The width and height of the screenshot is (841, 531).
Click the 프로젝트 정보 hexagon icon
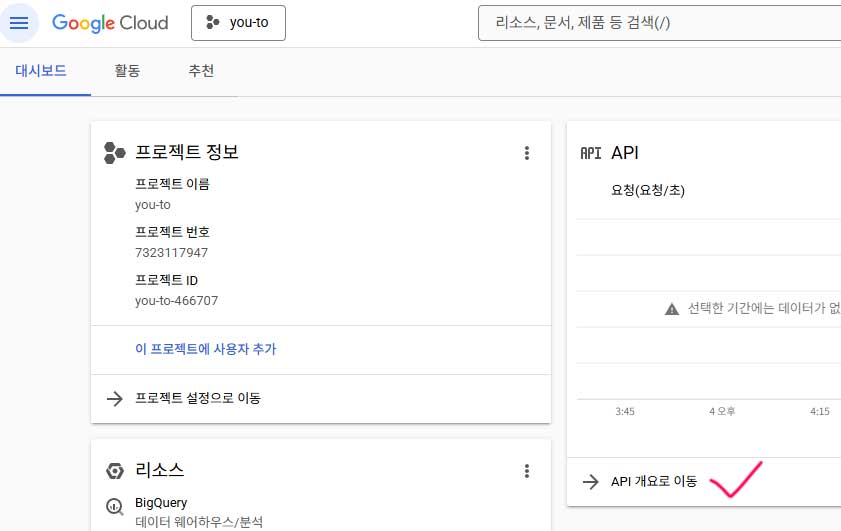click(x=114, y=153)
